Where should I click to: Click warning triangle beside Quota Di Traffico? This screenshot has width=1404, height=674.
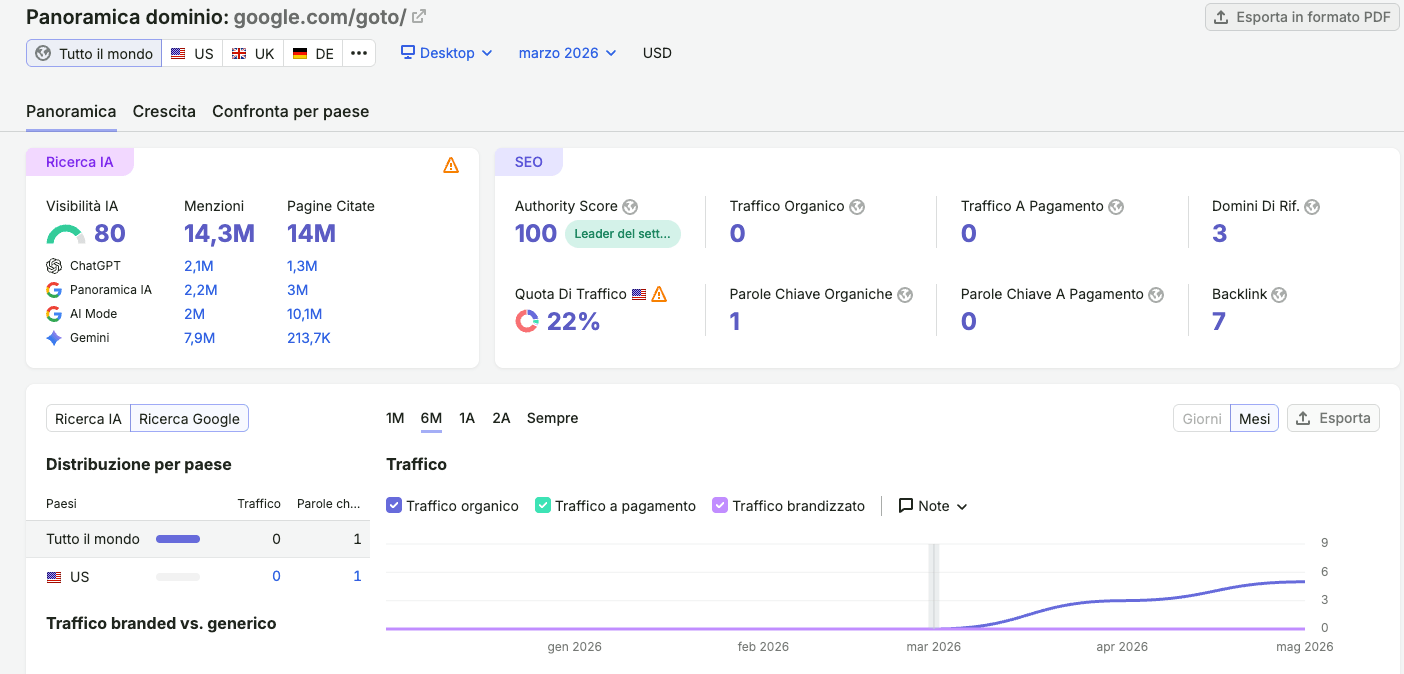point(659,295)
